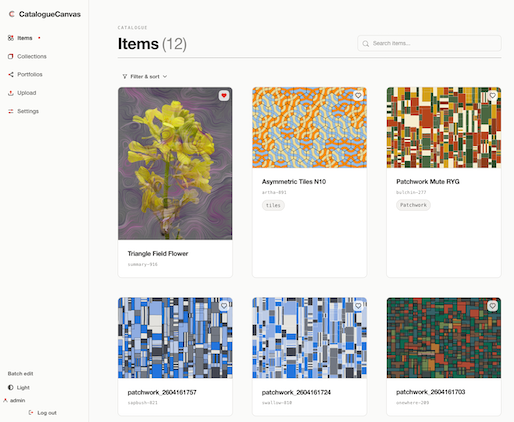Favorite patchwork_2604161724 with the heart

tap(358, 306)
